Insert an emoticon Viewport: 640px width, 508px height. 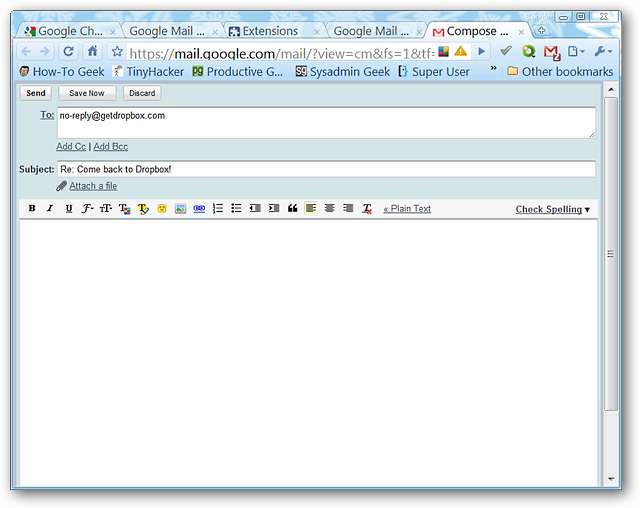click(162, 209)
